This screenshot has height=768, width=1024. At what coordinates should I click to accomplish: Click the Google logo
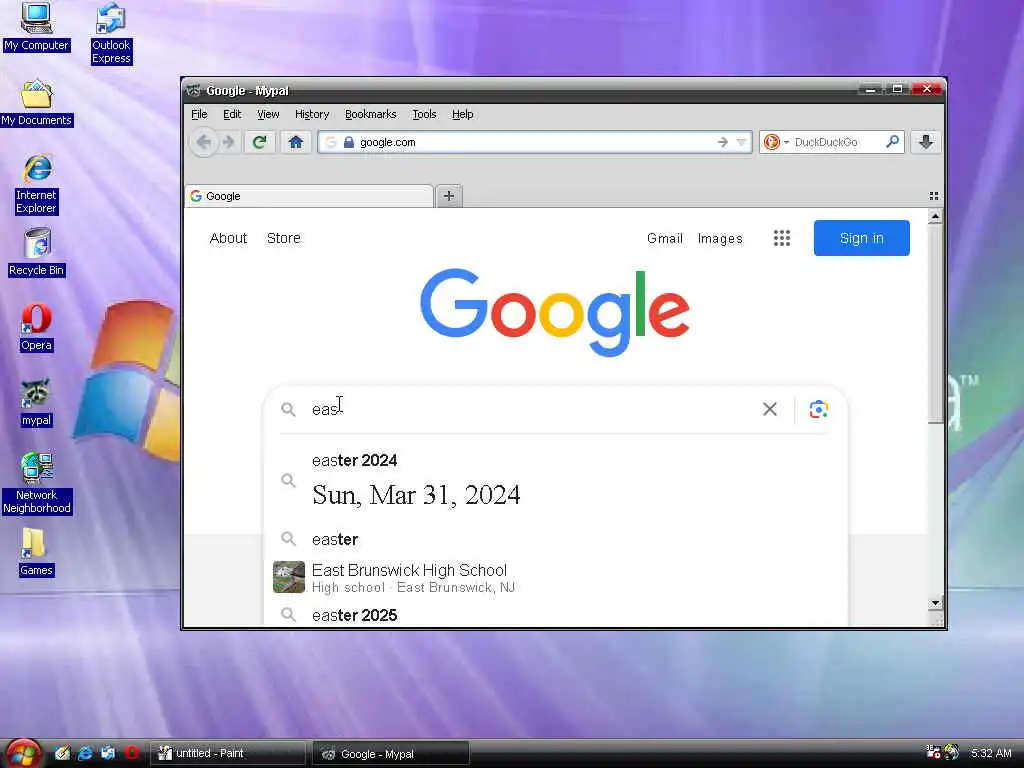click(555, 312)
